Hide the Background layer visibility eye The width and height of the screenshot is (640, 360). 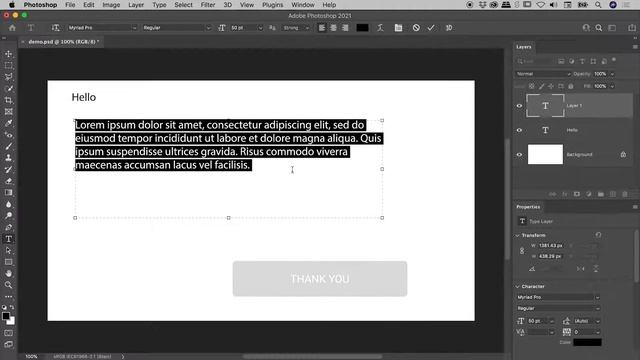point(519,155)
